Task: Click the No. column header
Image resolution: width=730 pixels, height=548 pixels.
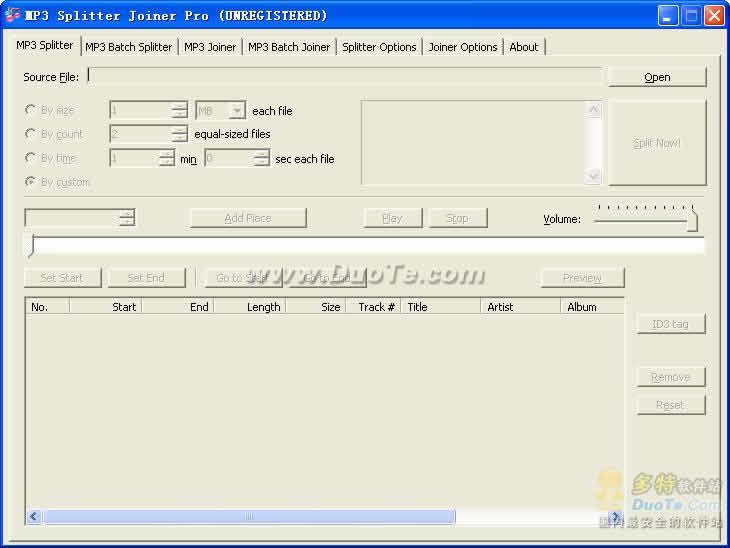Action: pyautogui.click(x=47, y=307)
